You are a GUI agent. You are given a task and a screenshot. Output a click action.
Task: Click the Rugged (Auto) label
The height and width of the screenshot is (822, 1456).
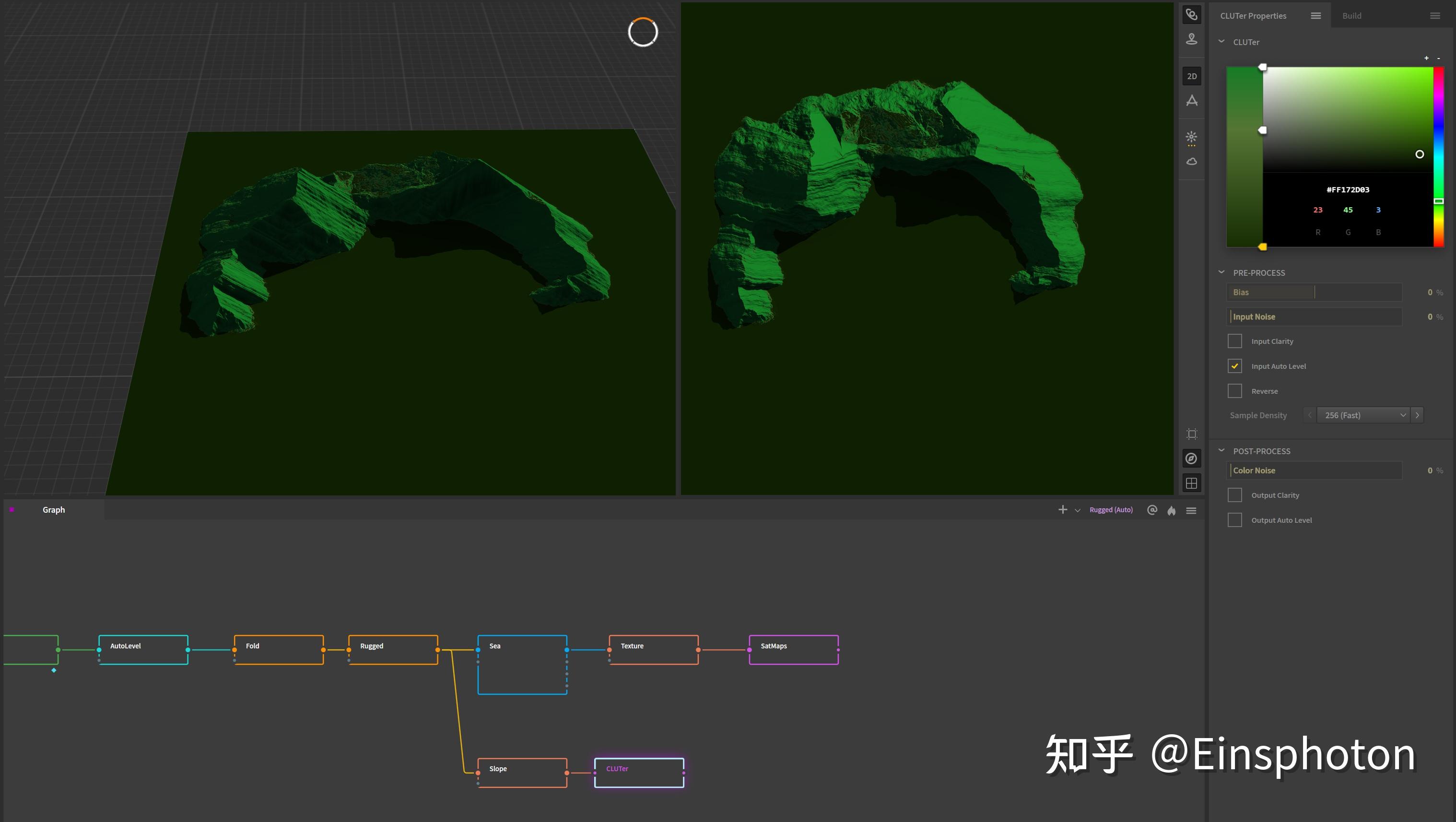[1111, 510]
